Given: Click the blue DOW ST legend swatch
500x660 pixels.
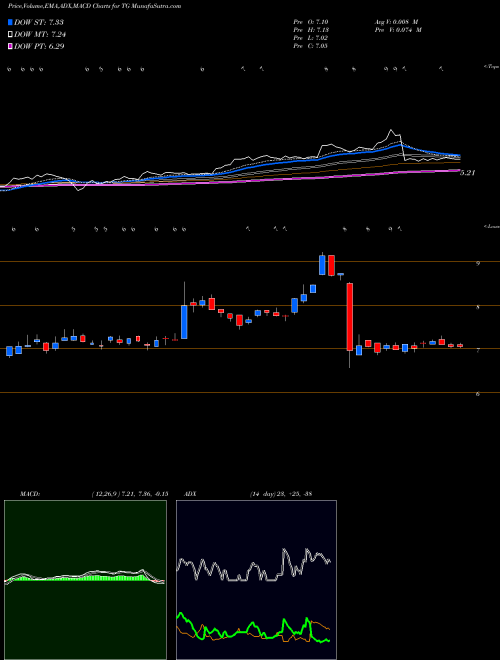Looking at the screenshot, I should (x=10, y=22).
